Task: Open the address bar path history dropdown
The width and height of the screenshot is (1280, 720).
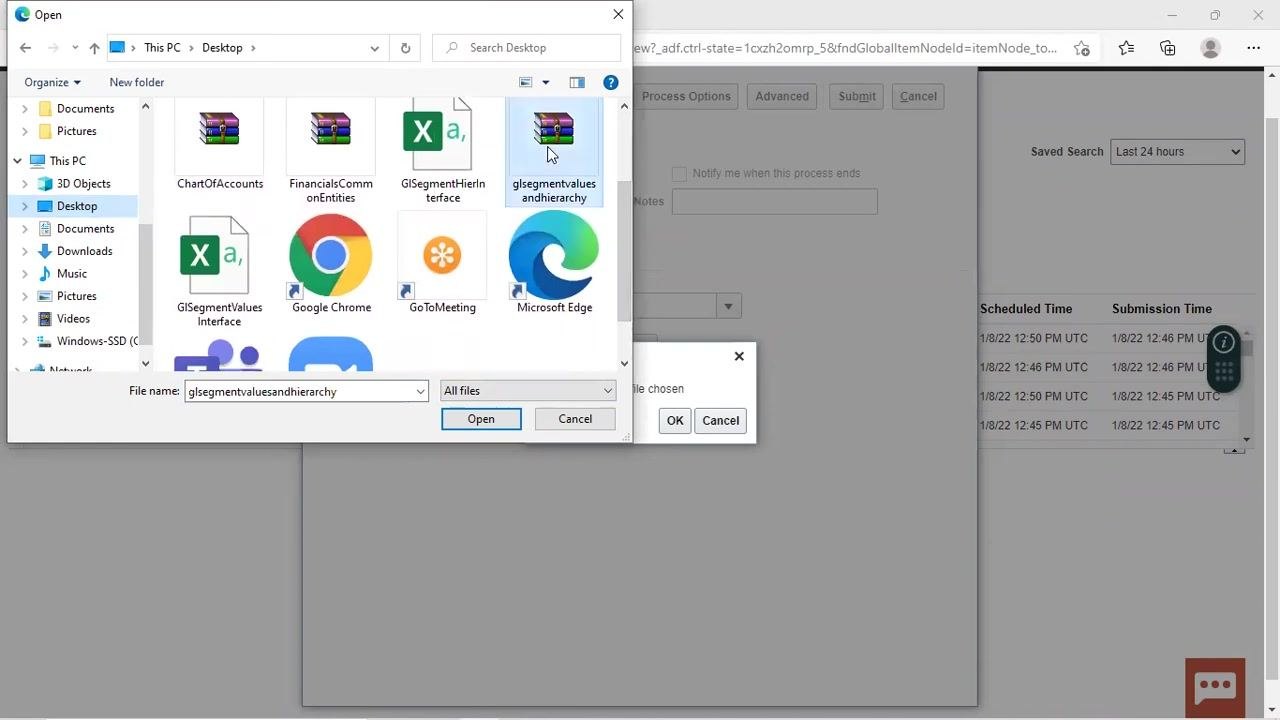Action: pos(374,48)
